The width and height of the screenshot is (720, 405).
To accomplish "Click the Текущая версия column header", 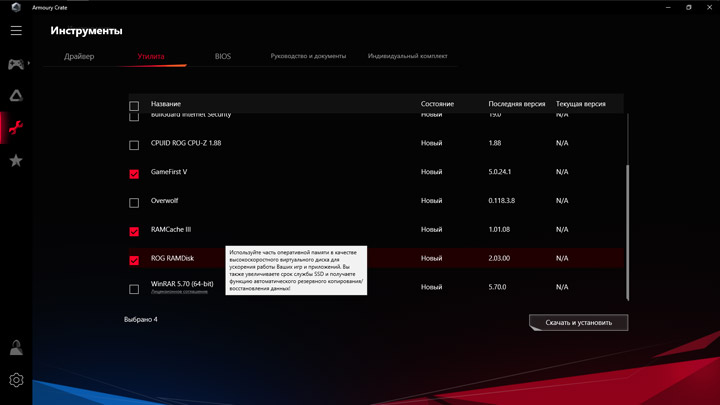I will (580, 104).
